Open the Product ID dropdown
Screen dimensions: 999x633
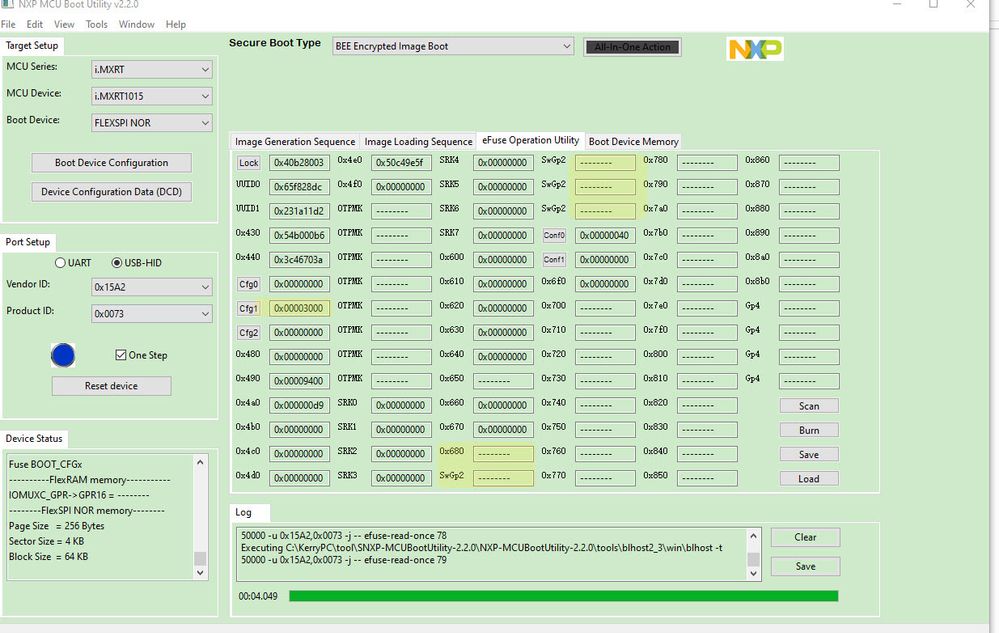click(x=152, y=314)
